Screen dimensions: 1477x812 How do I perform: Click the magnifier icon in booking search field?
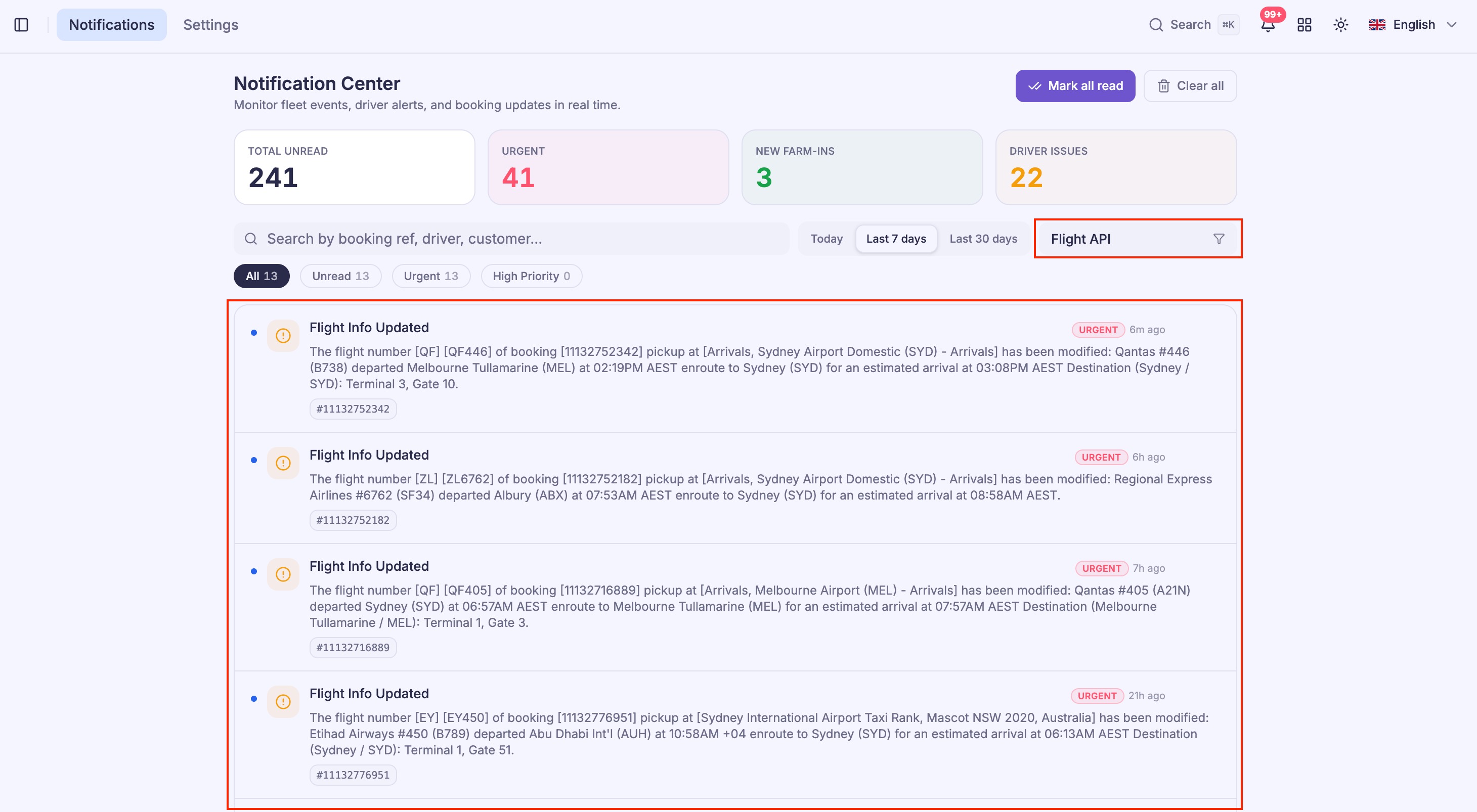coord(251,238)
